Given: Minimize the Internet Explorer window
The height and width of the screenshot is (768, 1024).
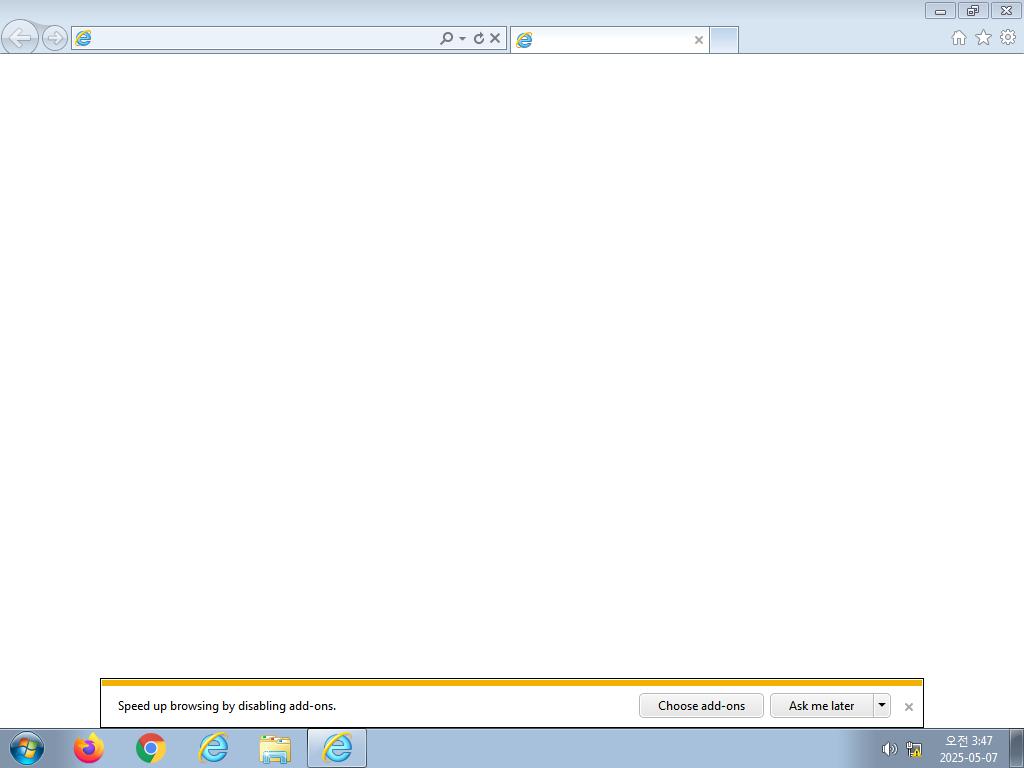Looking at the screenshot, I should coord(940,10).
